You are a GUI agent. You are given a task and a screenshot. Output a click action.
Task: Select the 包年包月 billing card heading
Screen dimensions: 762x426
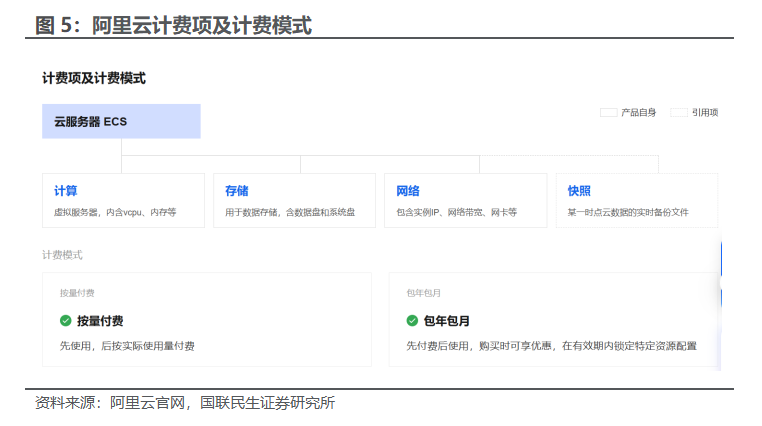(447, 321)
